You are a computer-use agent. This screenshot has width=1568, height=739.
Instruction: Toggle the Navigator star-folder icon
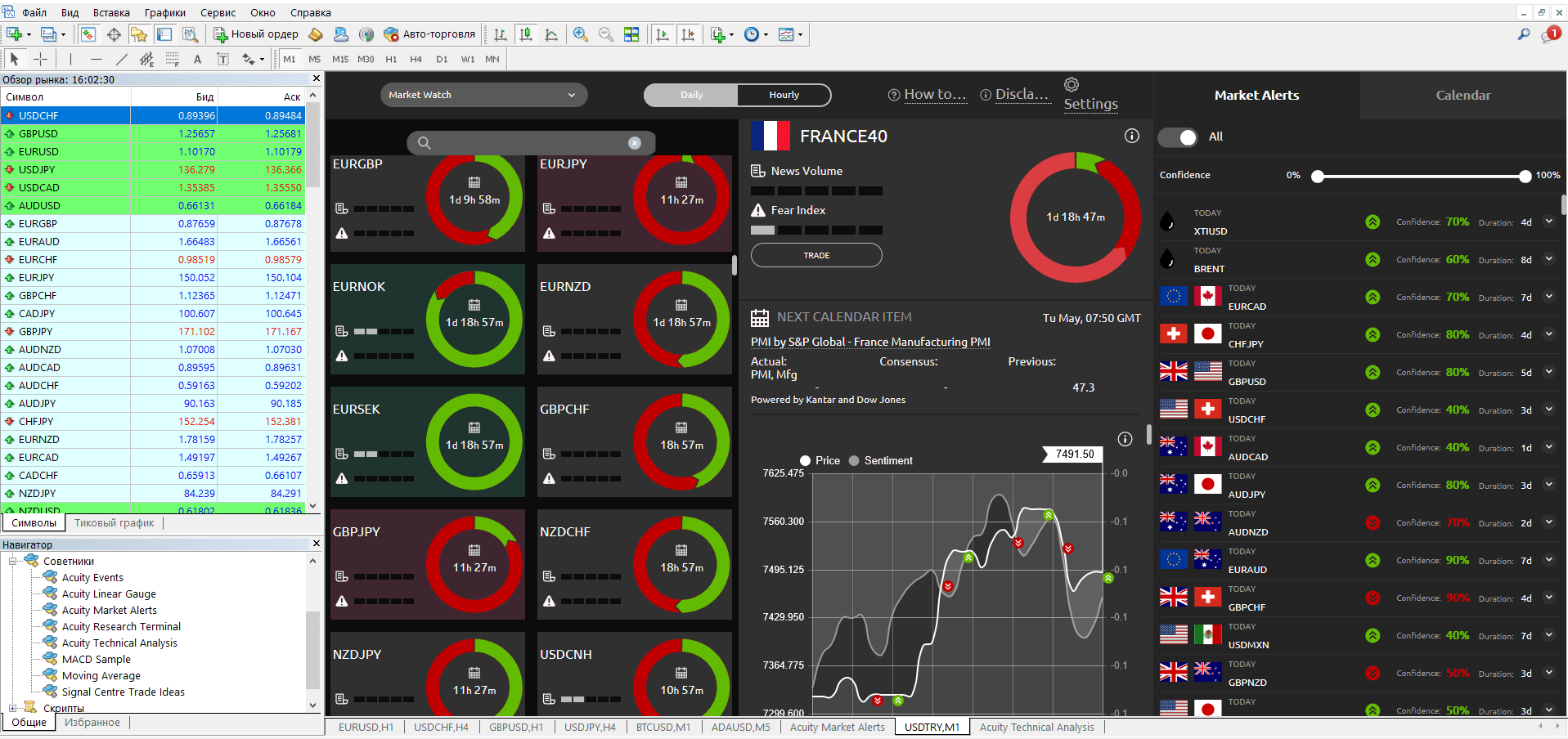pyautogui.click(x=139, y=34)
